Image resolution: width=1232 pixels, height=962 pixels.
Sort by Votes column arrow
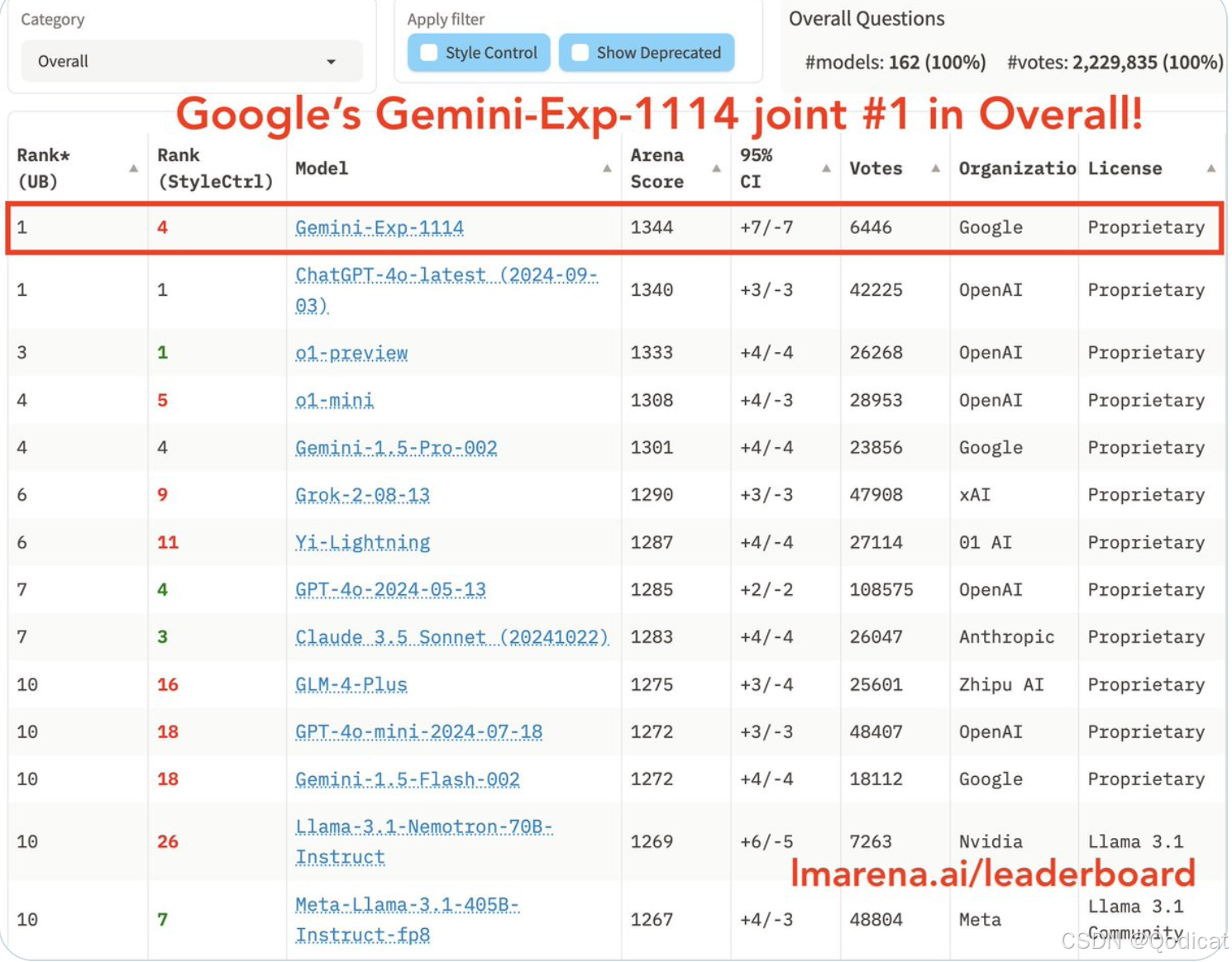pos(935,169)
